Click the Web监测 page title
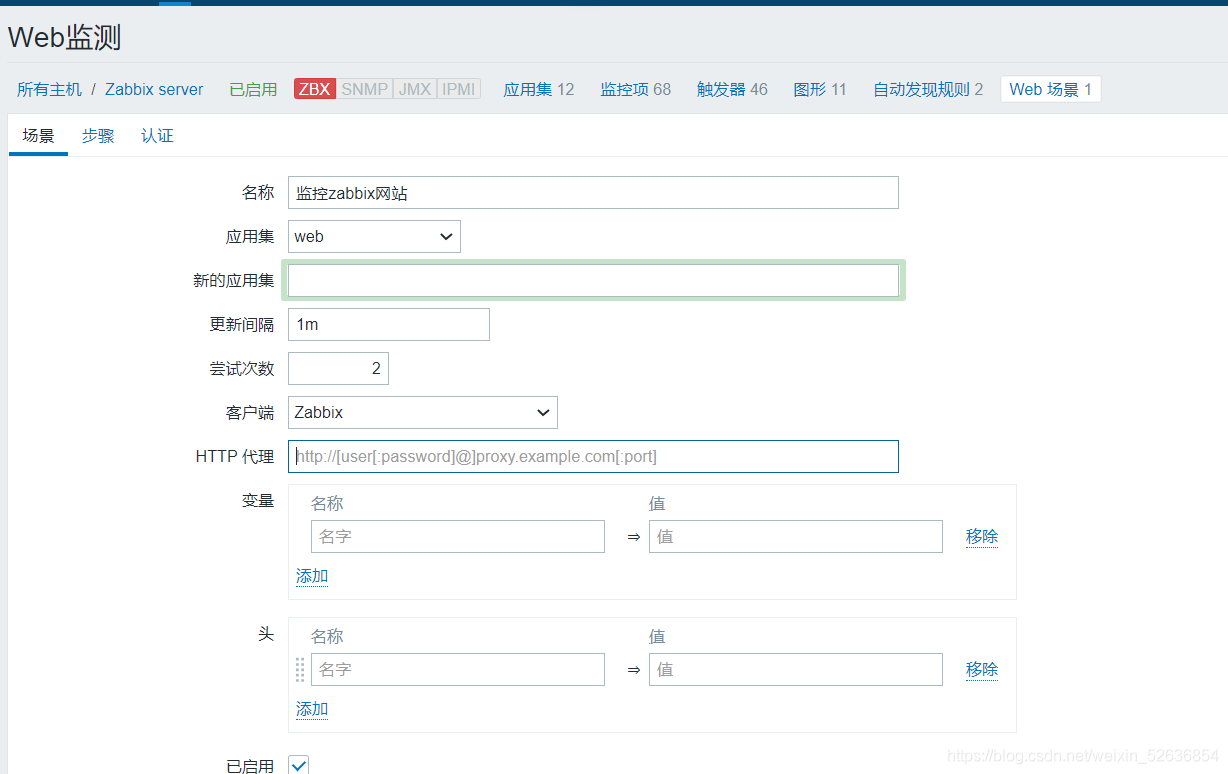This screenshot has height=774, width=1228. [x=65, y=38]
